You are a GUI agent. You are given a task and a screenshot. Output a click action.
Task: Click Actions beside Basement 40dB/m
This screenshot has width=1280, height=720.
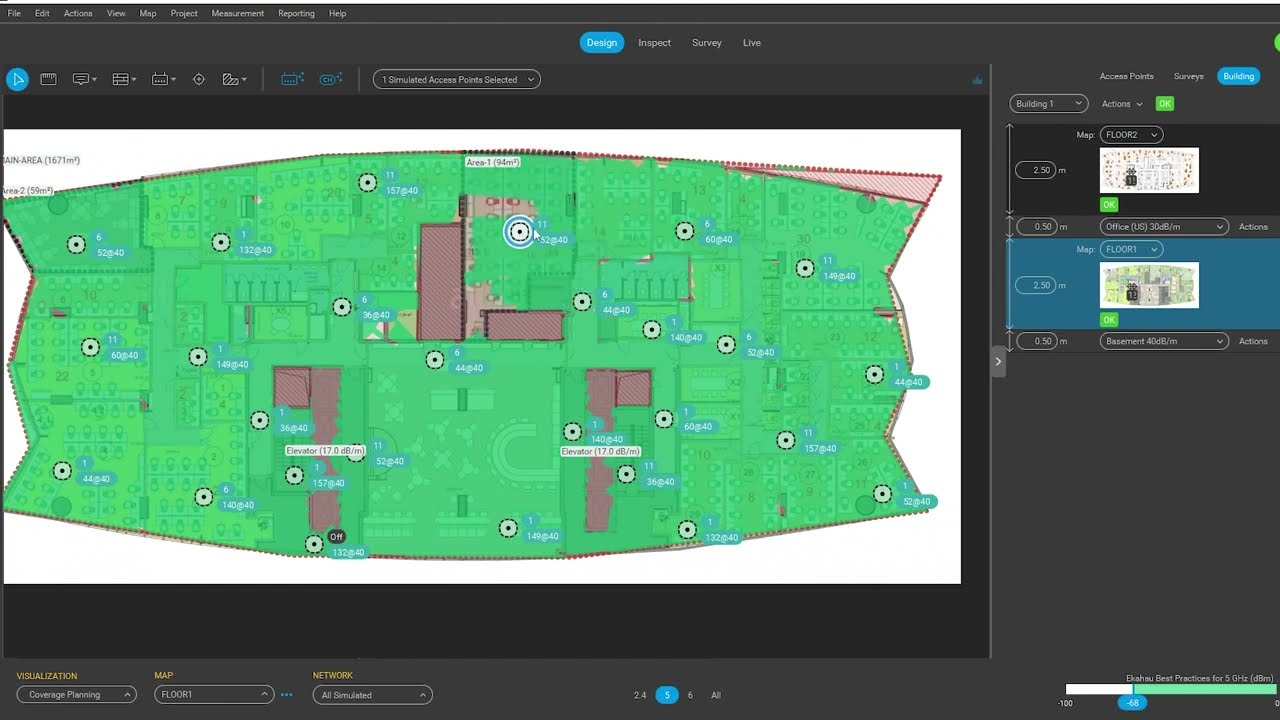pos(1254,341)
